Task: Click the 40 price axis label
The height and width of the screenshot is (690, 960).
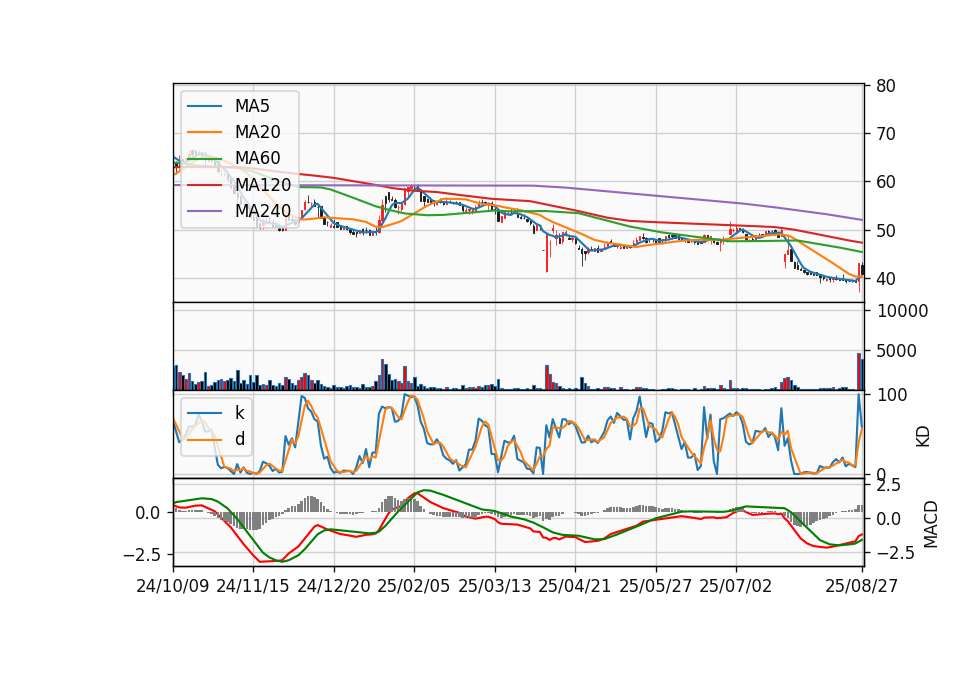Action: [x=885, y=279]
